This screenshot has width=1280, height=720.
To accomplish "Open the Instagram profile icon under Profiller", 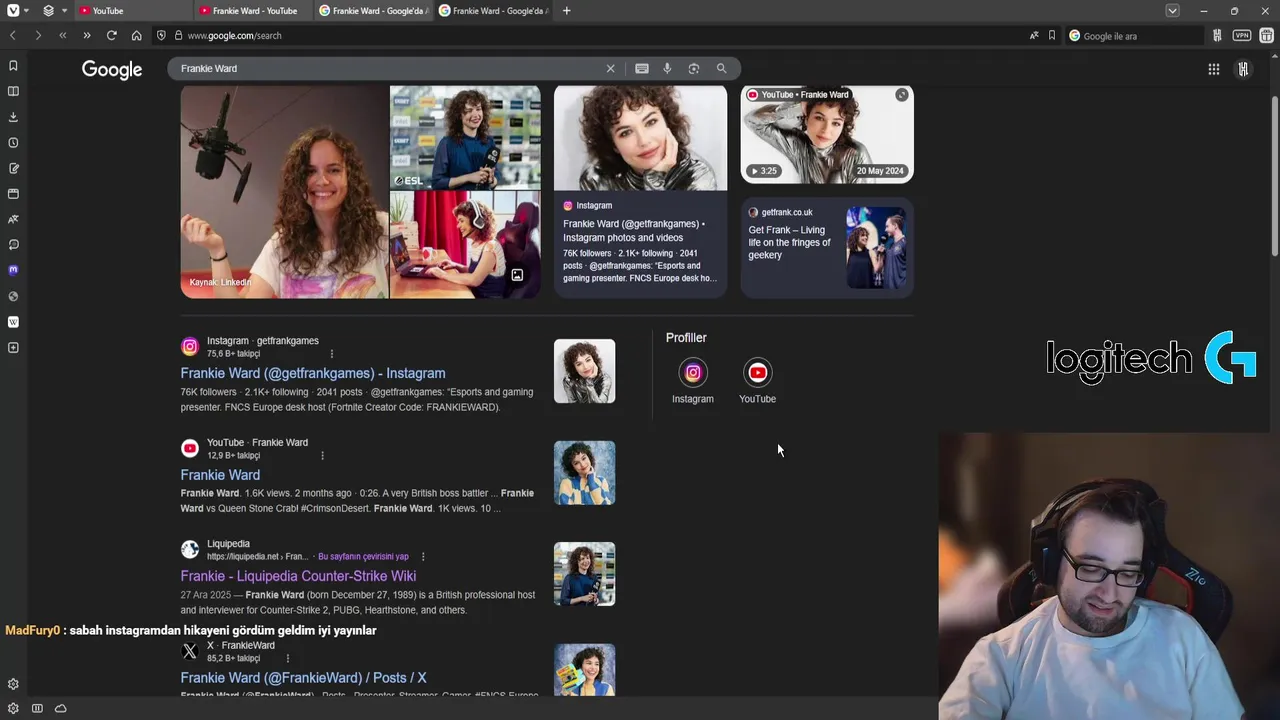I will (693, 373).
